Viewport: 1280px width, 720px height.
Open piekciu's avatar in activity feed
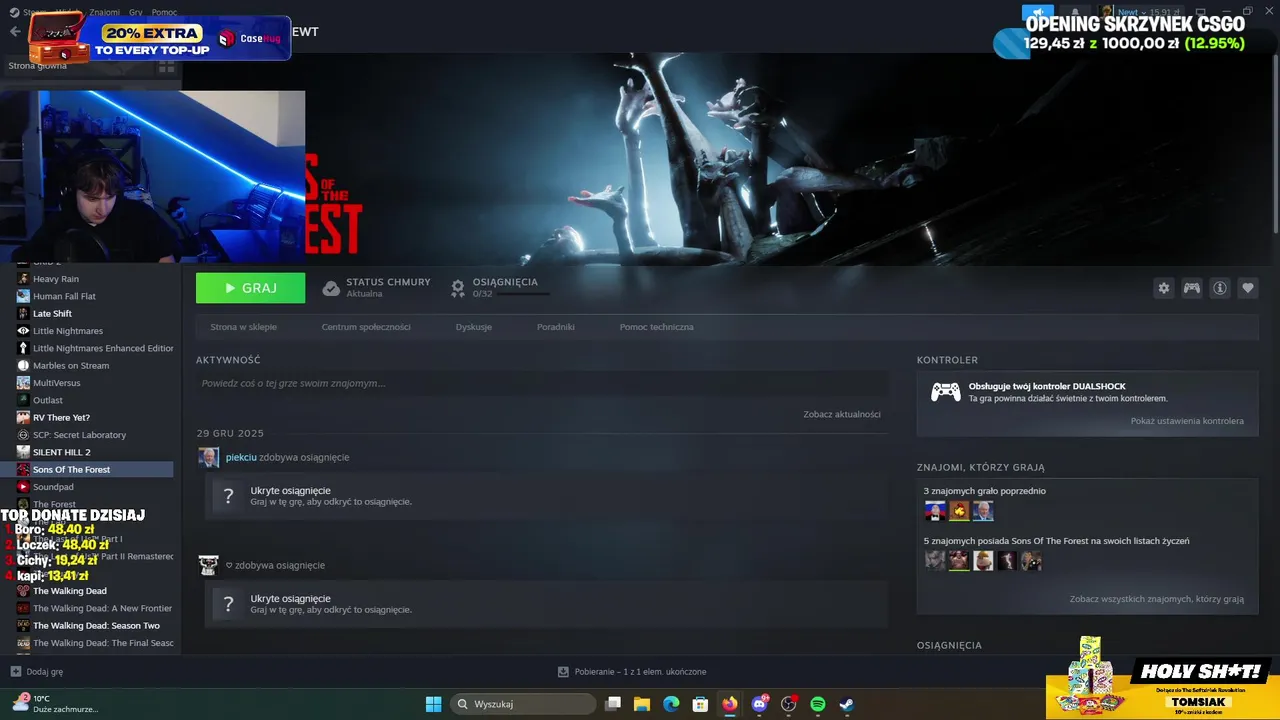209,457
